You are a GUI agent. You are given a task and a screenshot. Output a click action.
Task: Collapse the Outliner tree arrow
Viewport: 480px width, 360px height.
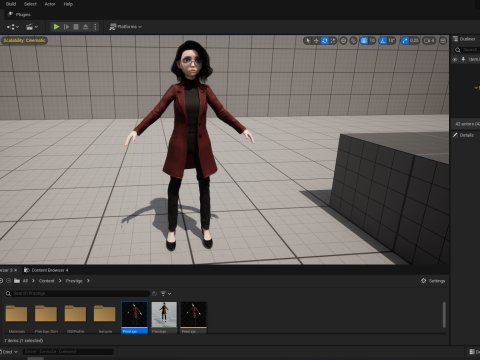click(x=476, y=88)
